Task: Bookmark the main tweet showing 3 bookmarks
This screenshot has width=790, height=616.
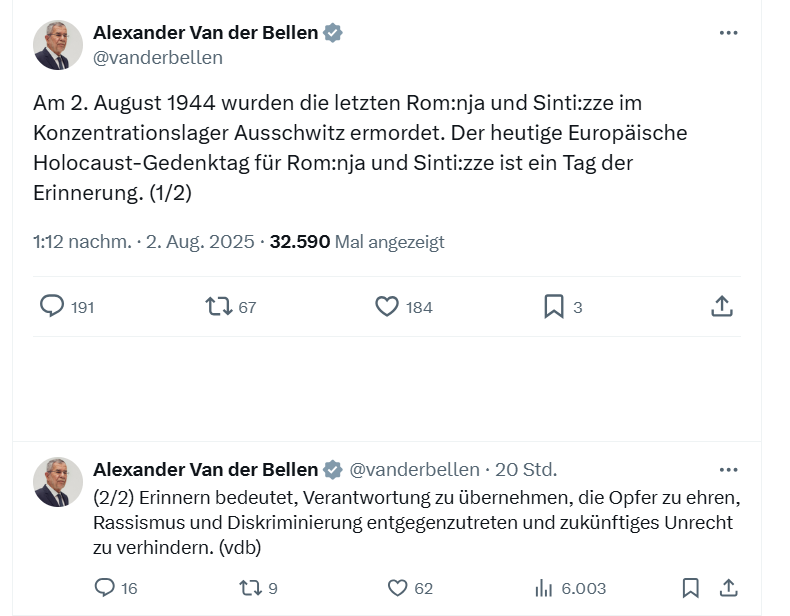Action: [554, 306]
